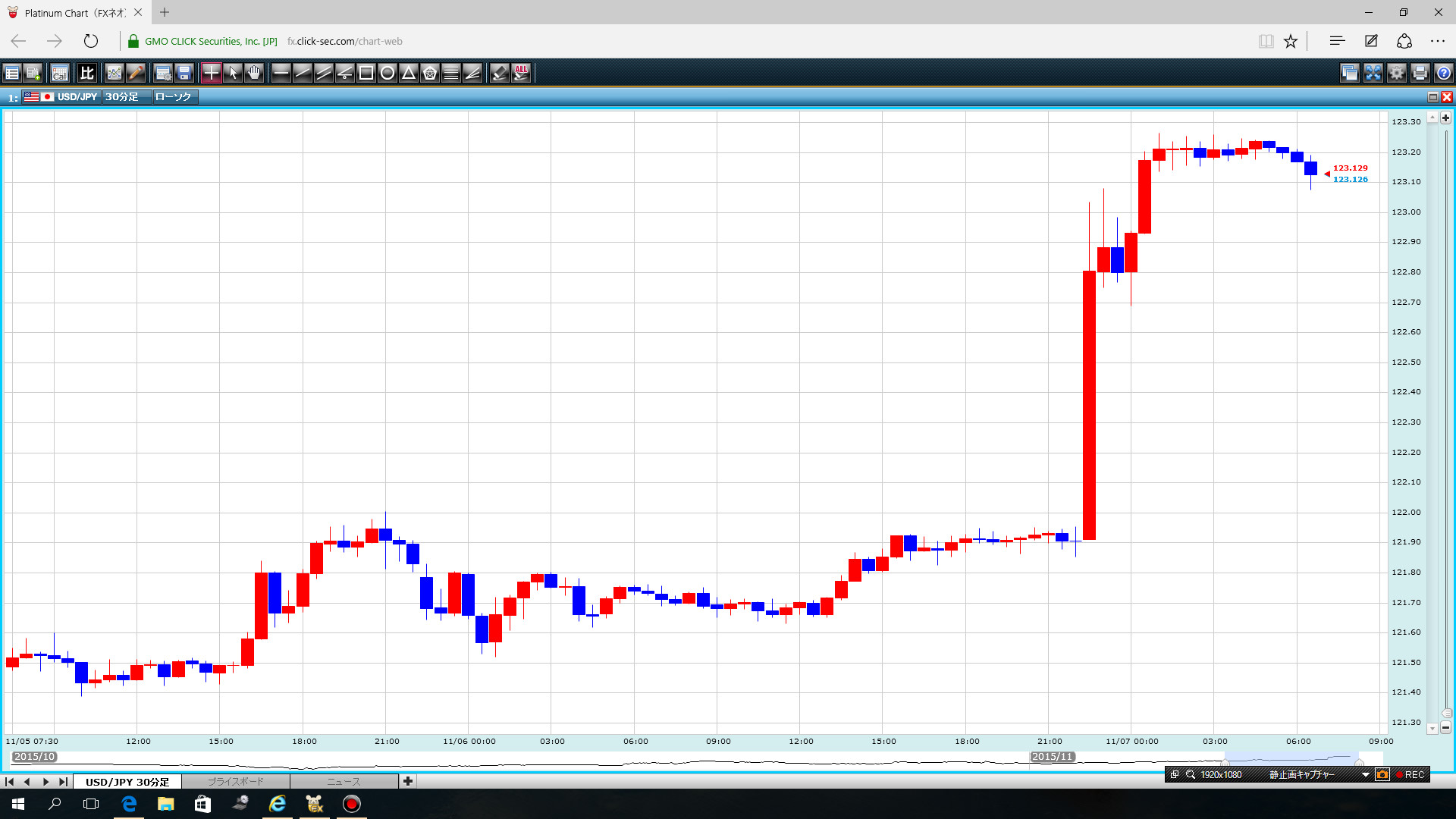Viewport: 1456px width, 819px height.
Task: Open the ローソク chart type dropdown
Action: tap(174, 97)
